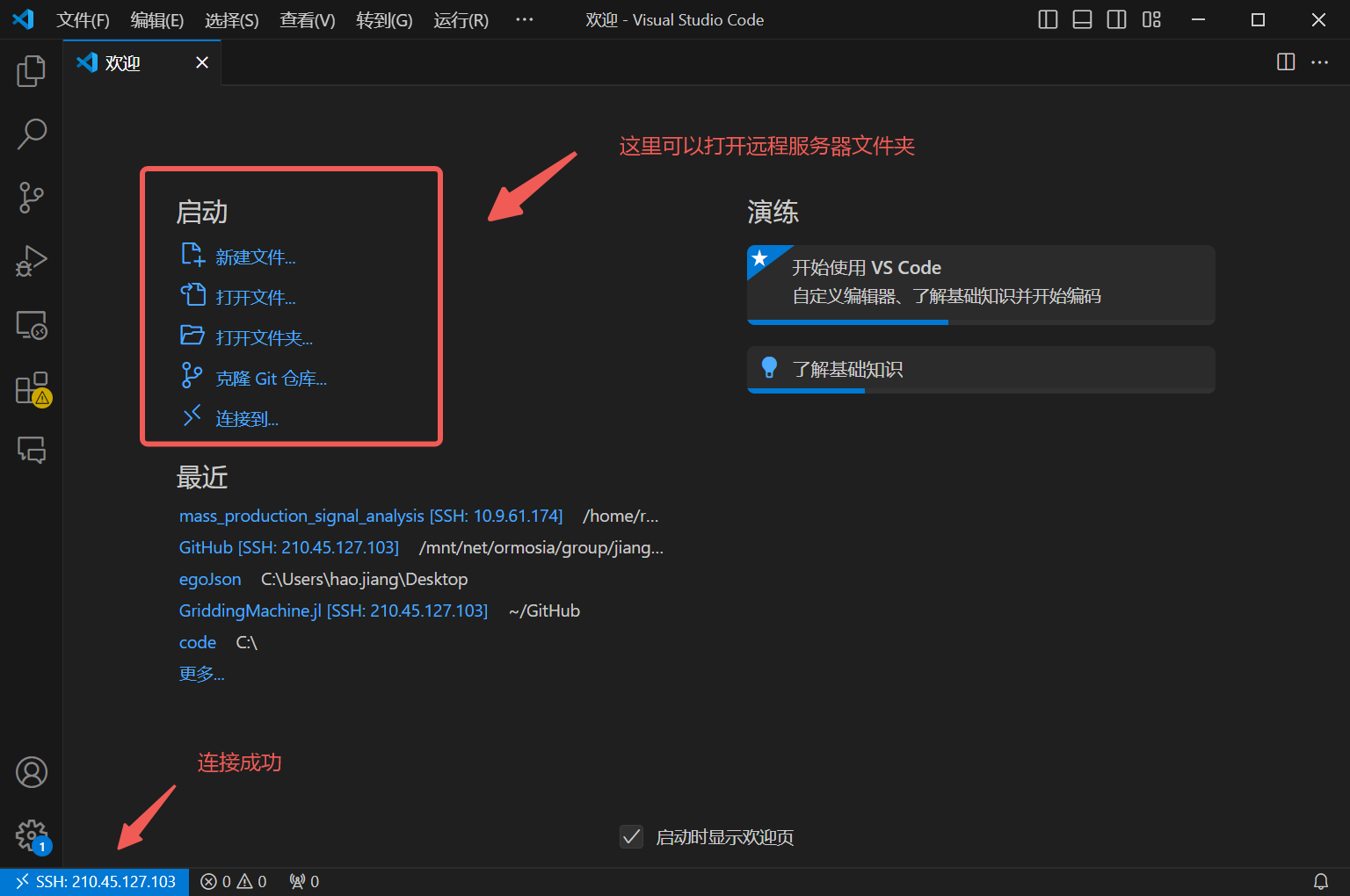This screenshot has width=1350, height=896.
Task: Open the 转到(G) menu
Action: [384, 19]
